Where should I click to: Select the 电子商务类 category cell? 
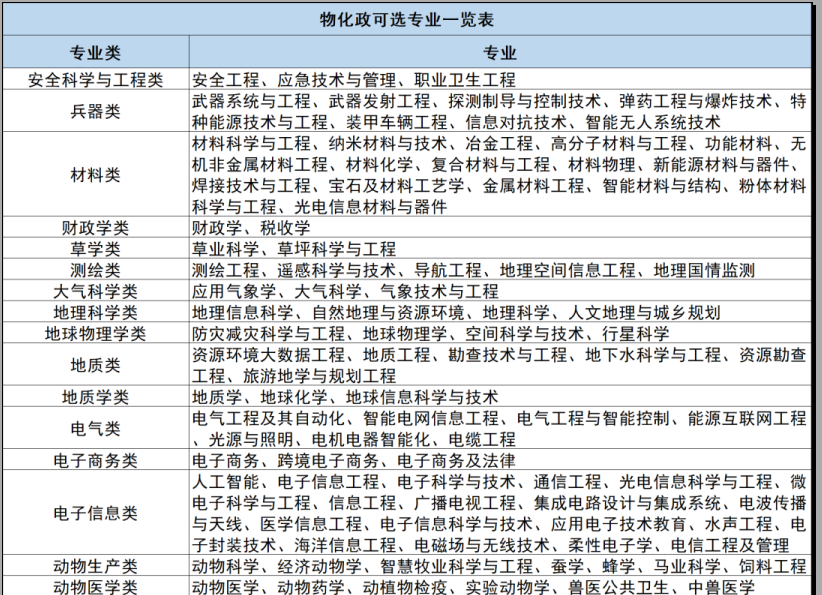(96, 460)
